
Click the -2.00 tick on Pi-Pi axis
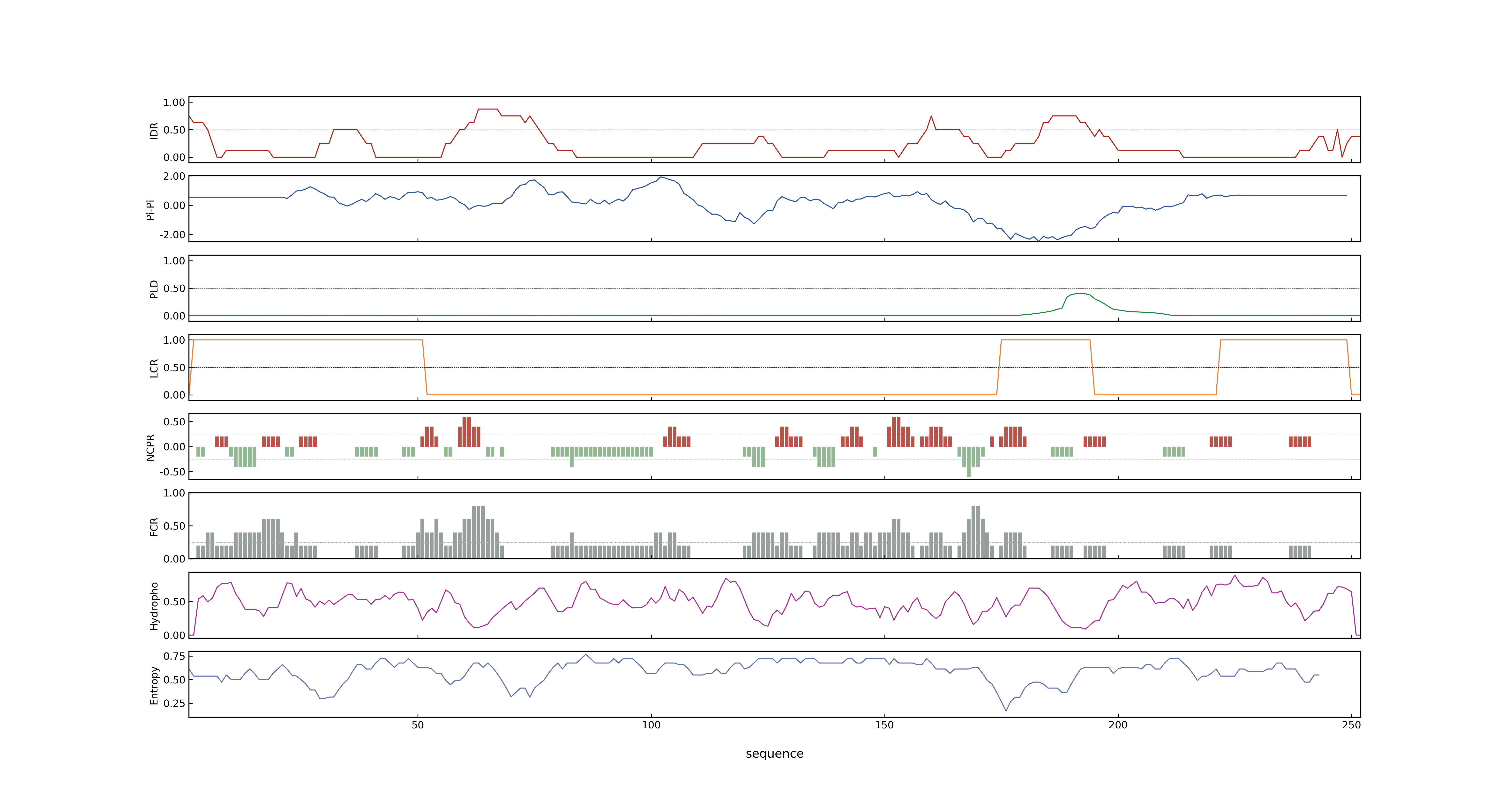[172, 235]
